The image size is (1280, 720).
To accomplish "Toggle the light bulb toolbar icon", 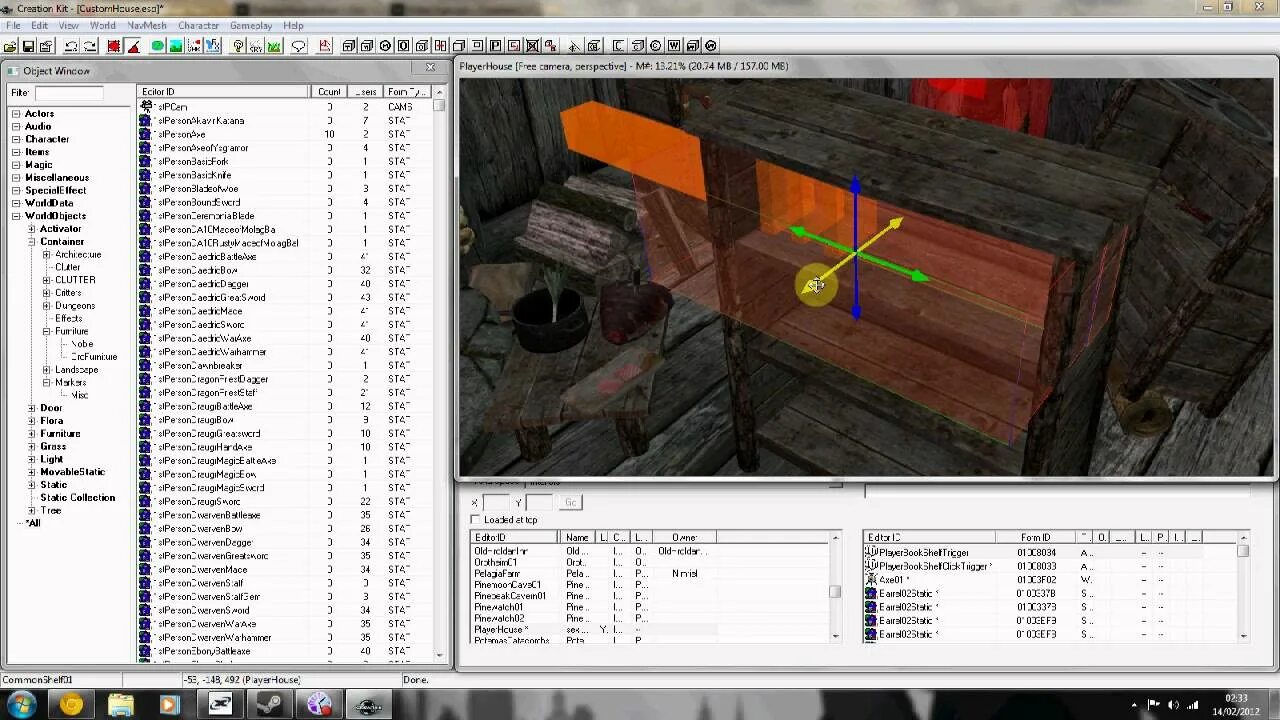I will [x=238, y=46].
